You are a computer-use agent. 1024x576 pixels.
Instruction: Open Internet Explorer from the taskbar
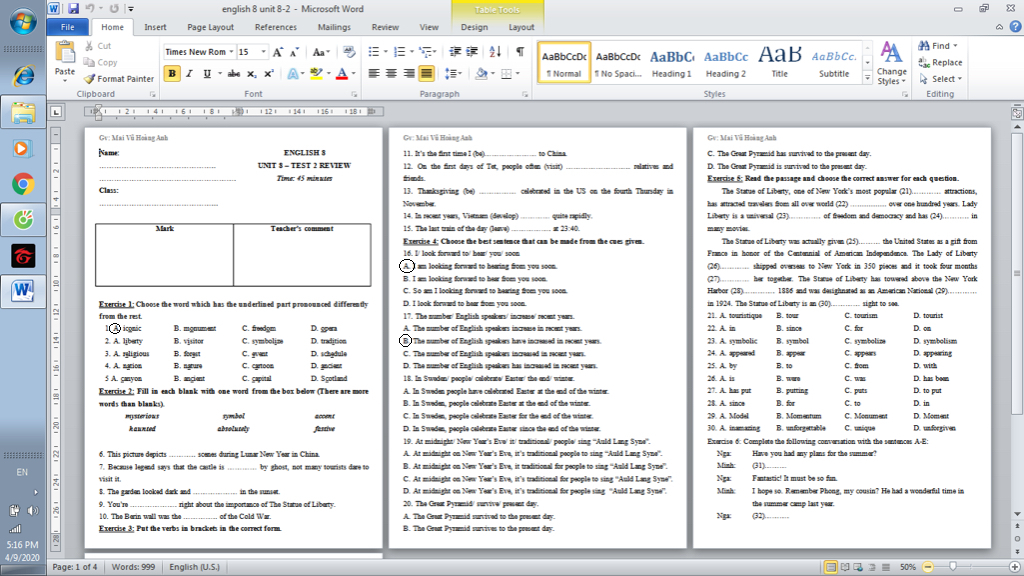coord(23,76)
